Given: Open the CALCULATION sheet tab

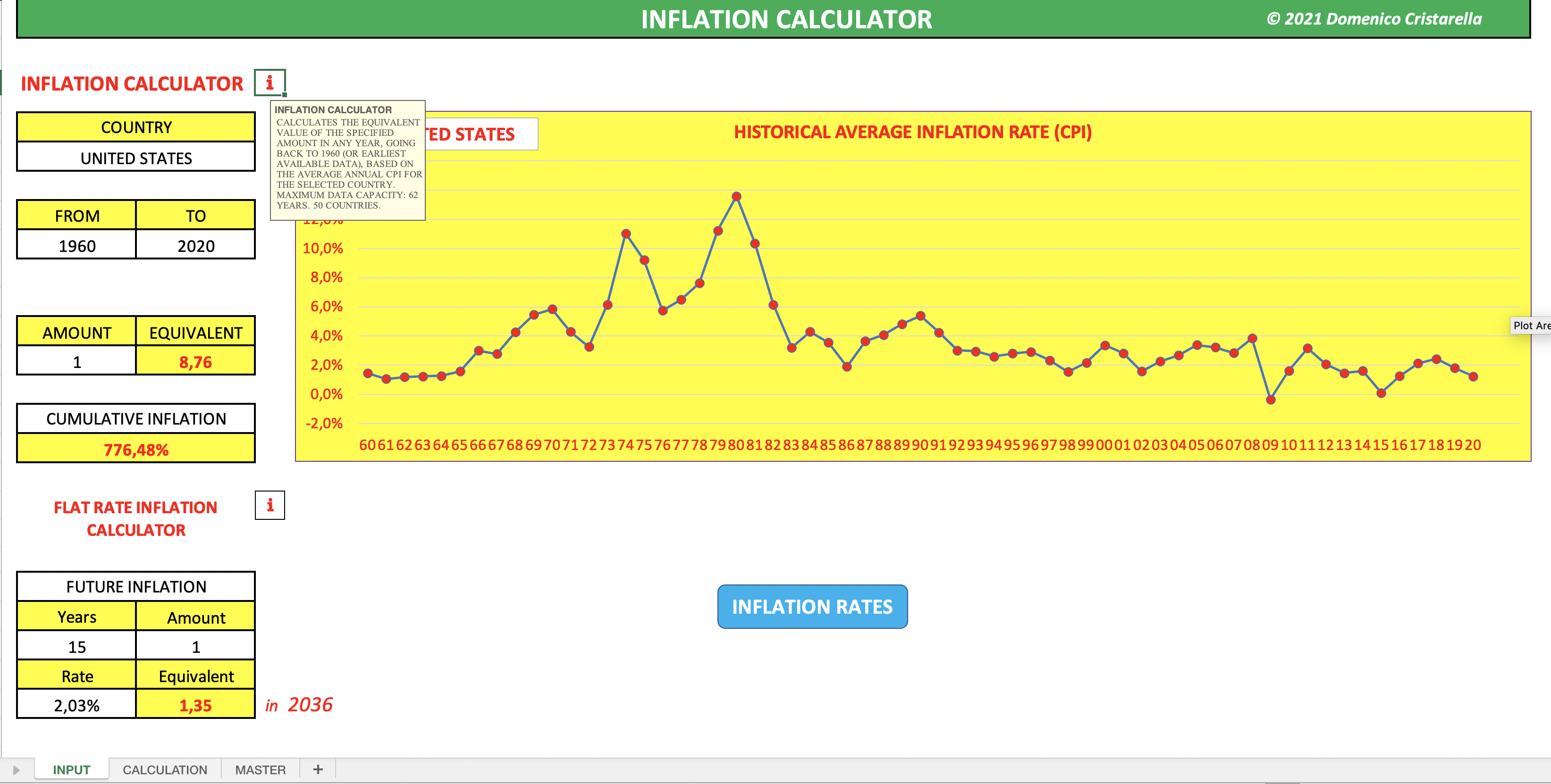Looking at the screenshot, I should click(165, 769).
